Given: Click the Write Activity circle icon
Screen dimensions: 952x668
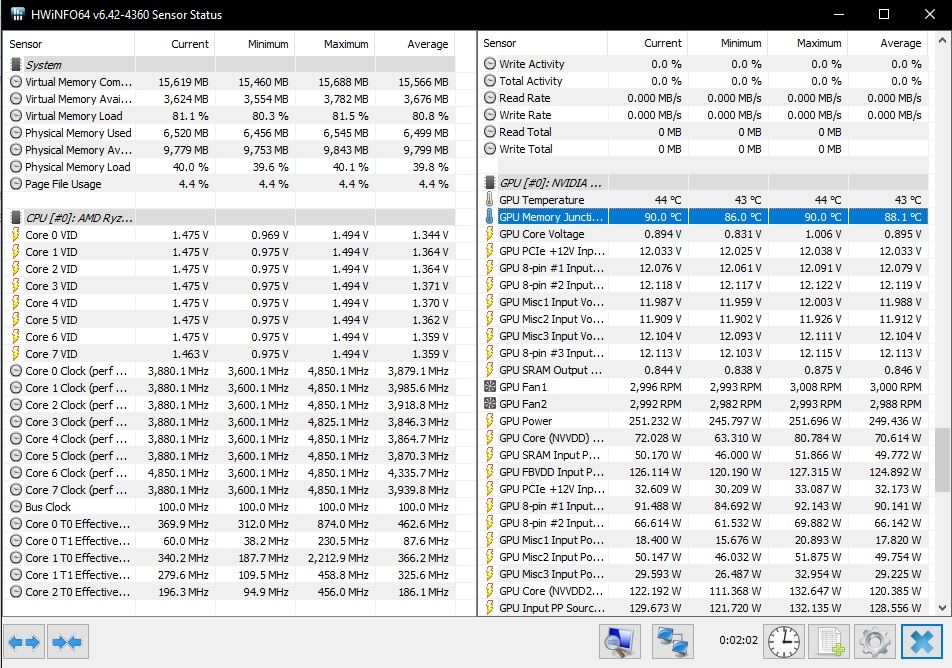Looking at the screenshot, I should coord(489,64).
